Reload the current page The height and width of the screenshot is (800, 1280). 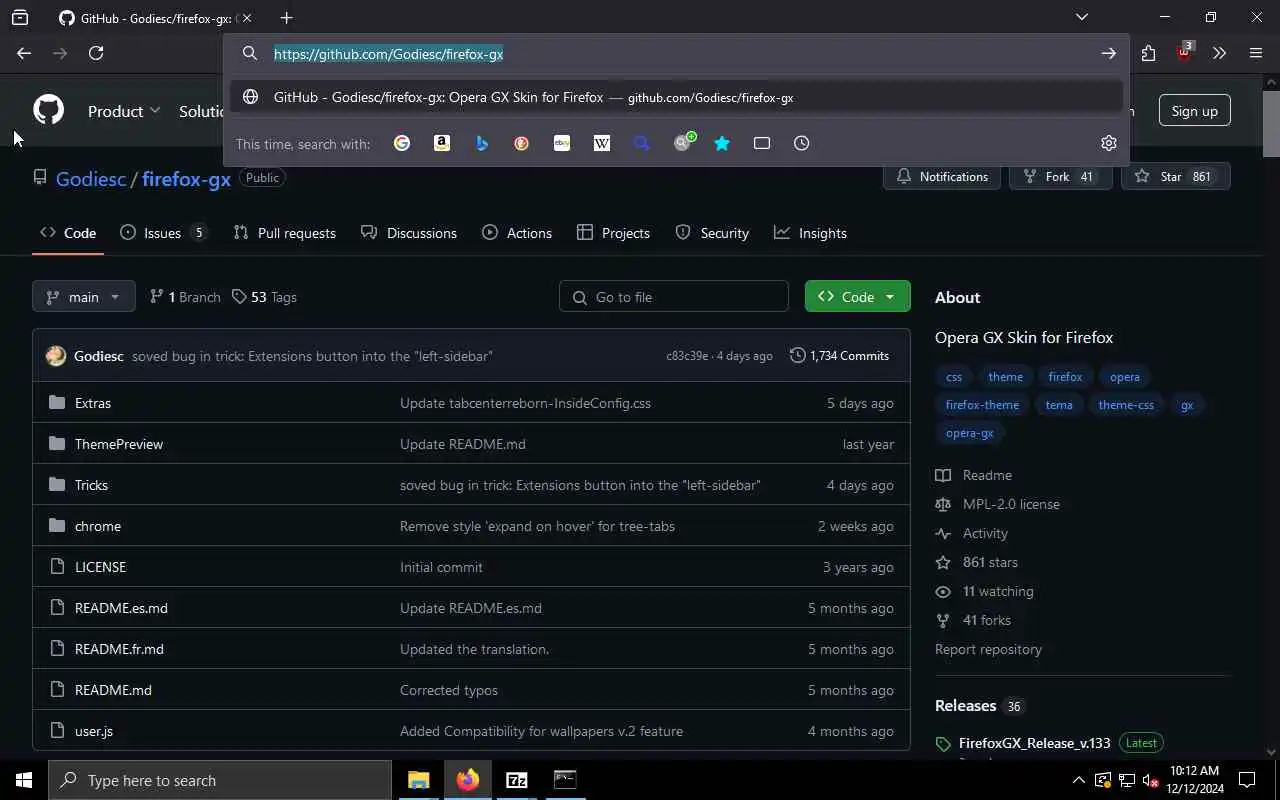[x=96, y=53]
